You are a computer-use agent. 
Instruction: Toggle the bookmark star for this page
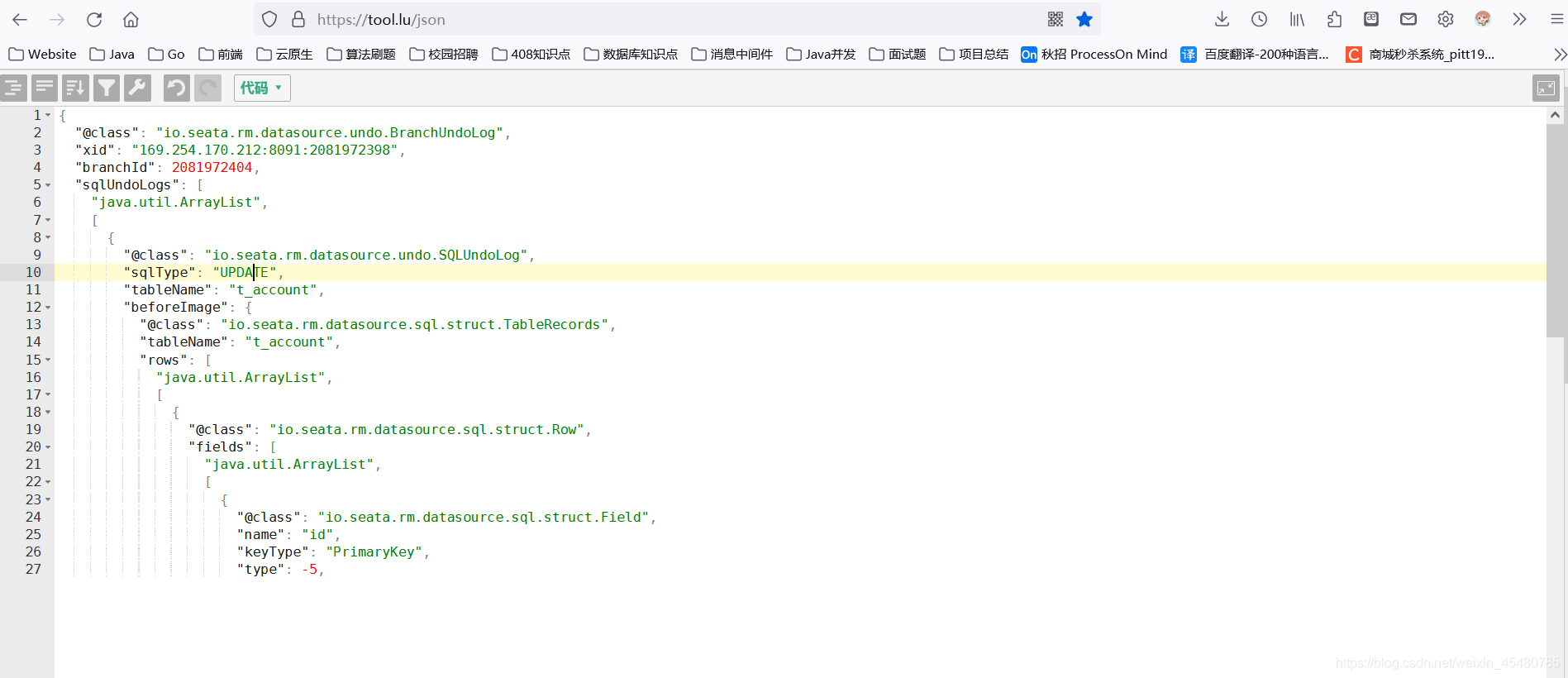tap(1084, 19)
